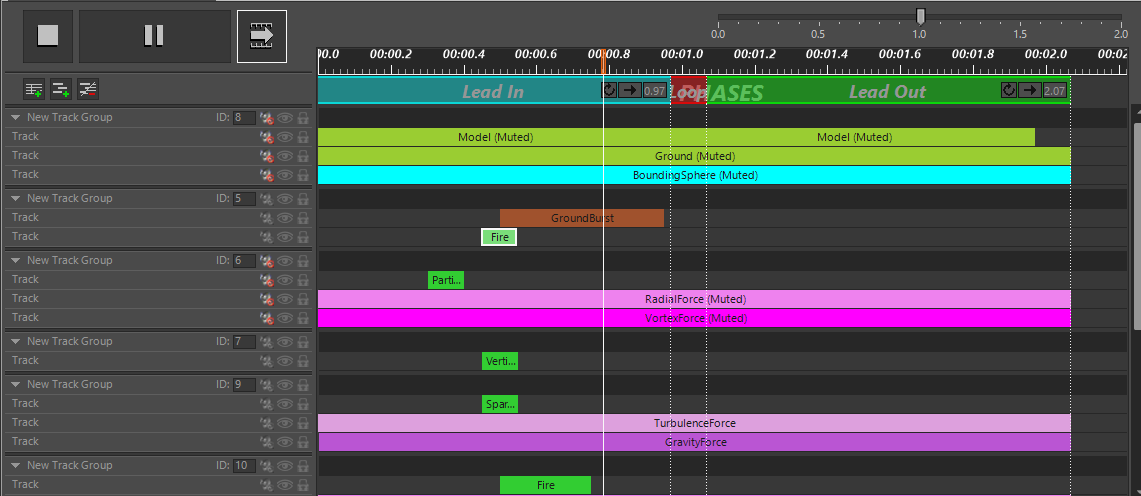1141x496 pixels.
Task: Select the Lead In phase bar
Action: [493, 90]
